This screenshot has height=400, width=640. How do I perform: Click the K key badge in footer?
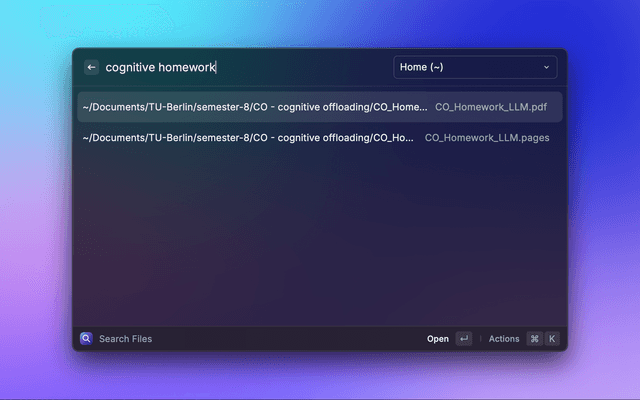click(x=551, y=339)
